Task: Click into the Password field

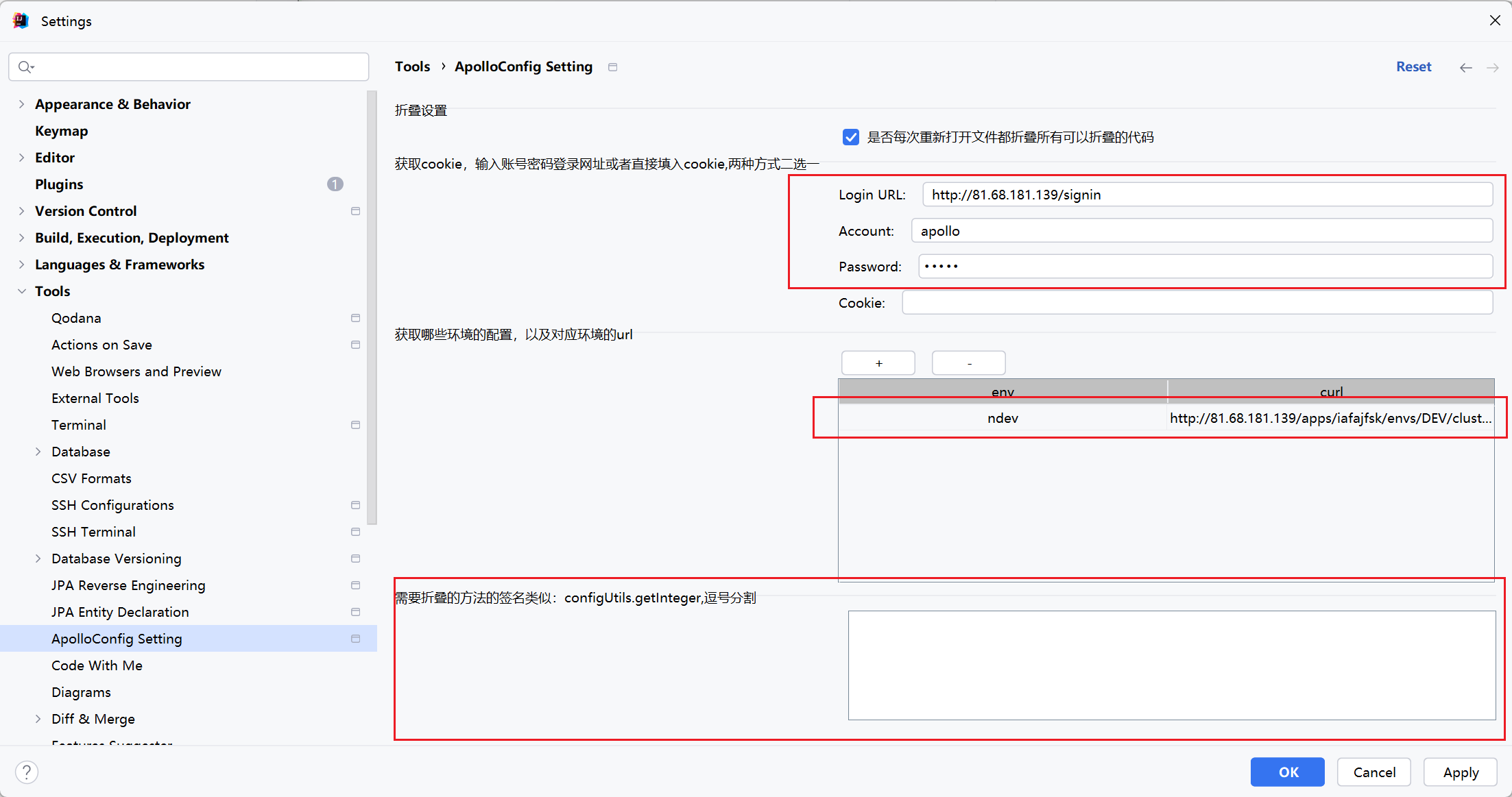Action: pos(1205,267)
